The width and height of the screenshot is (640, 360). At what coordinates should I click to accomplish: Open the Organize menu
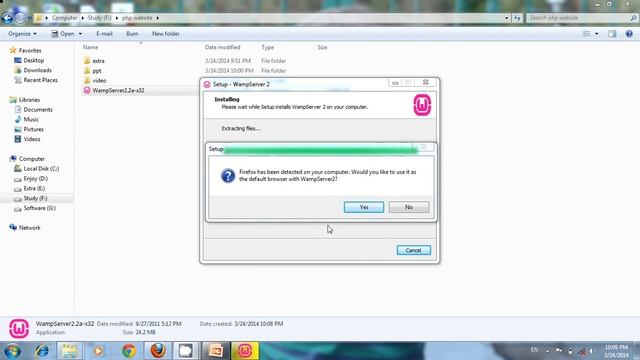point(22,34)
